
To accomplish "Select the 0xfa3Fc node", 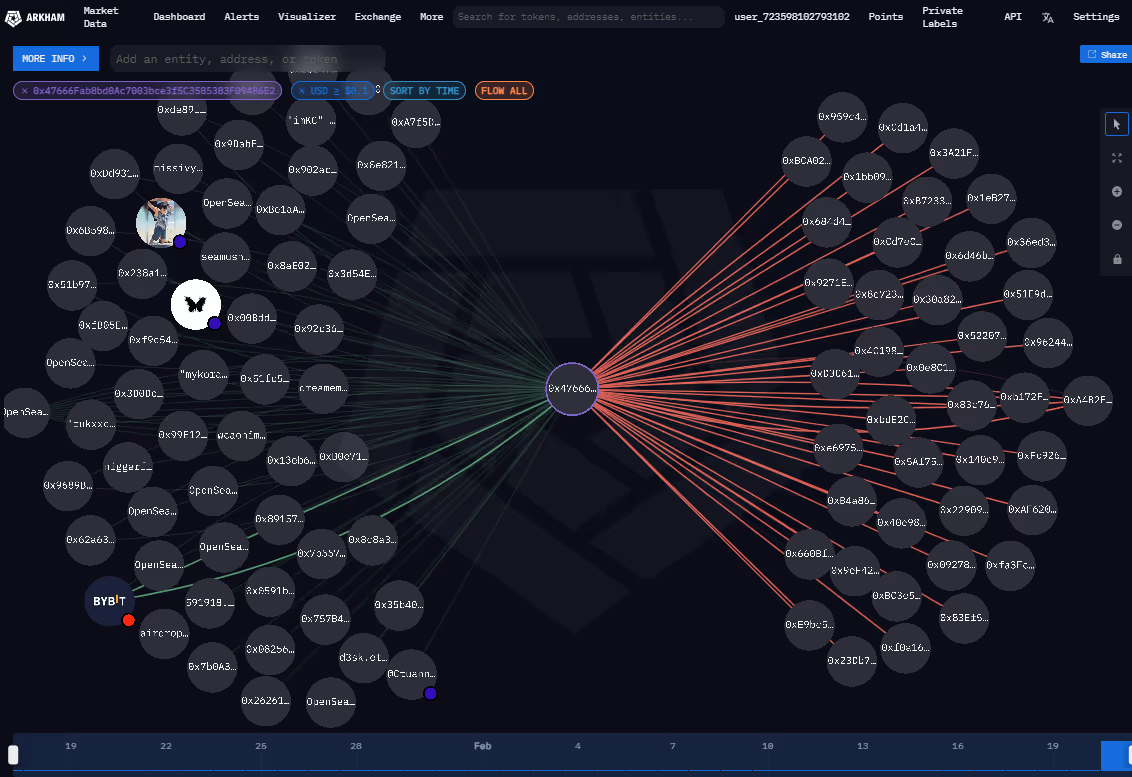I will [1010, 565].
